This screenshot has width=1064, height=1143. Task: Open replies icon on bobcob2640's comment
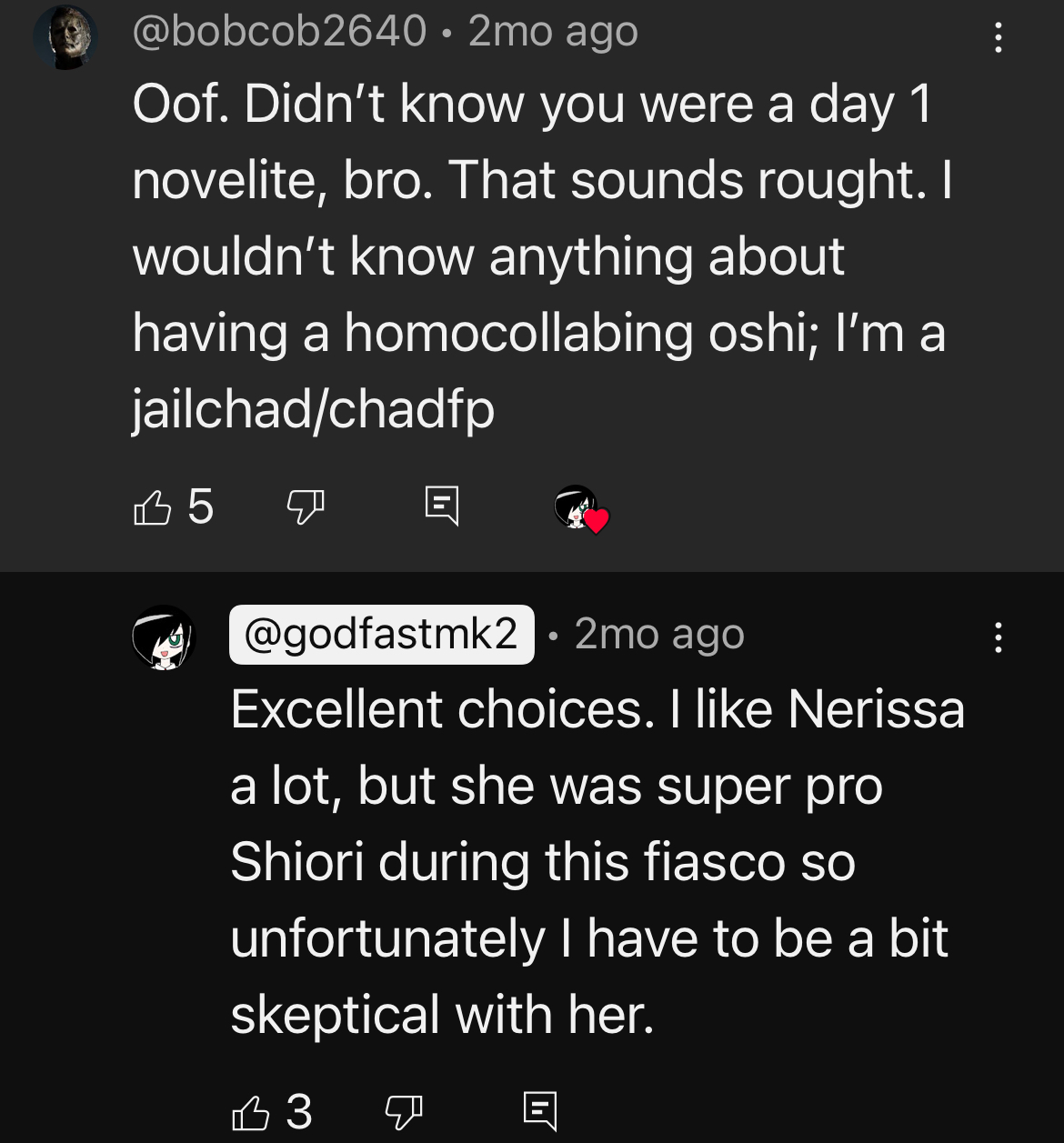[x=442, y=506]
